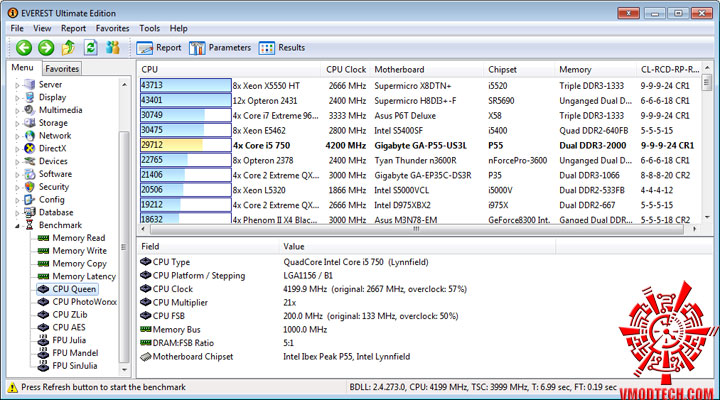The width and height of the screenshot is (720, 400).
Task: Click the Field column header
Action: [208, 247]
